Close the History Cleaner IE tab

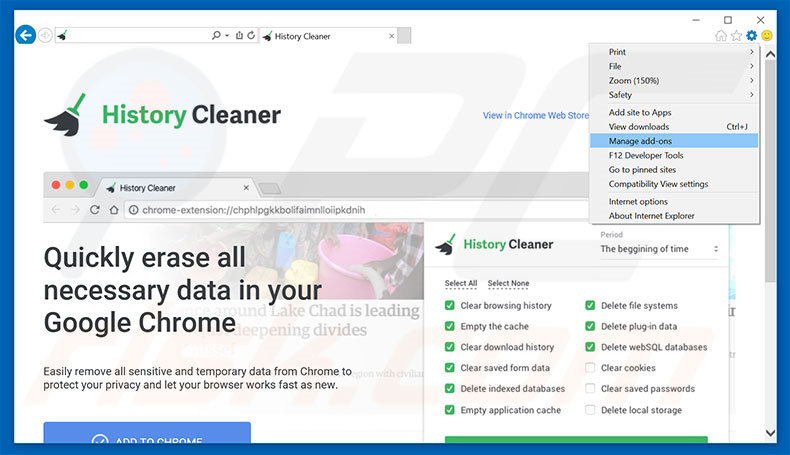pyautogui.click(x=391, y=36)
